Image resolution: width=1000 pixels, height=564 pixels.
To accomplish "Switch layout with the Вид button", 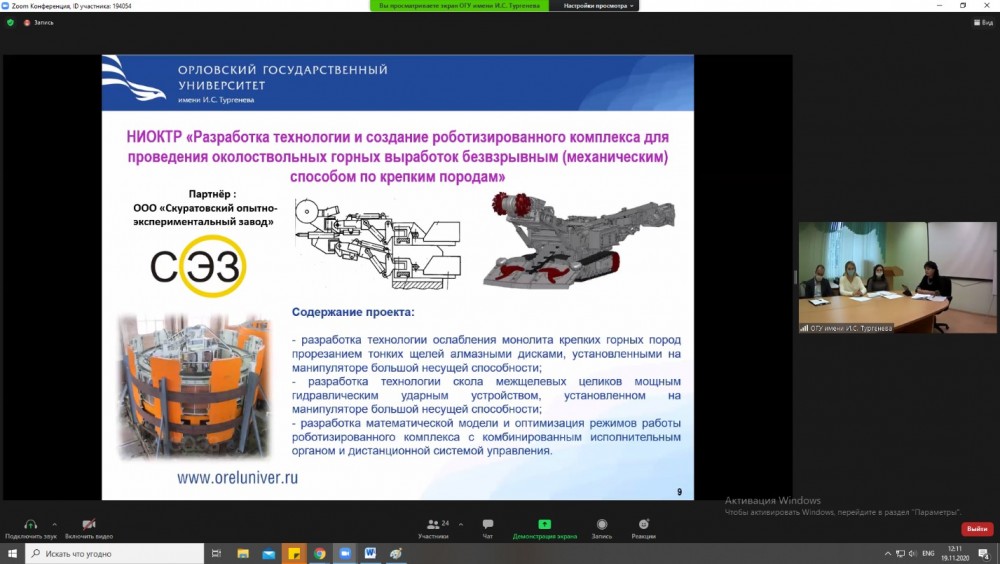I will pos(982,22).
